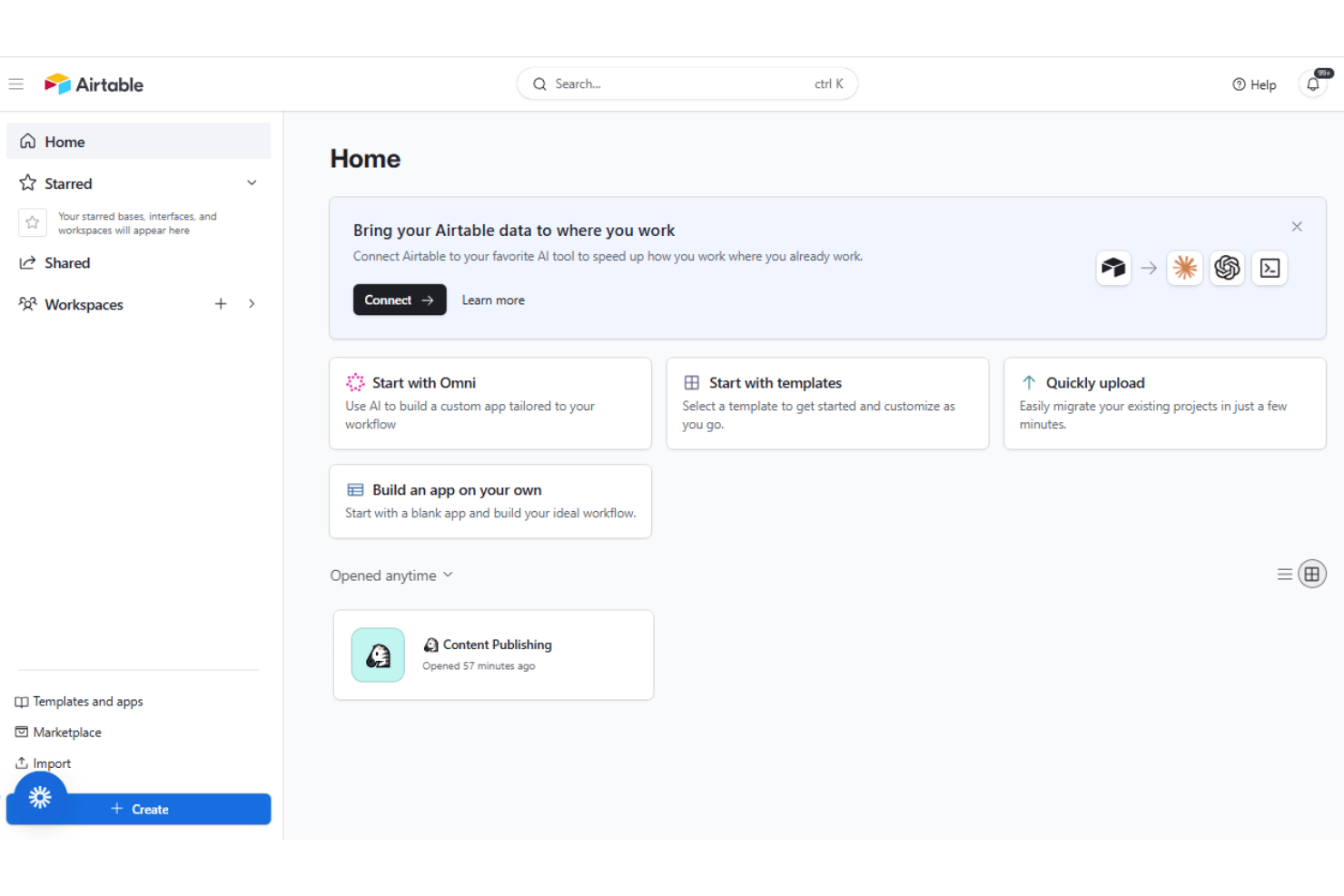Open the Quickly upload card
Screen dimensions: 1344x896
[1165, 403]
